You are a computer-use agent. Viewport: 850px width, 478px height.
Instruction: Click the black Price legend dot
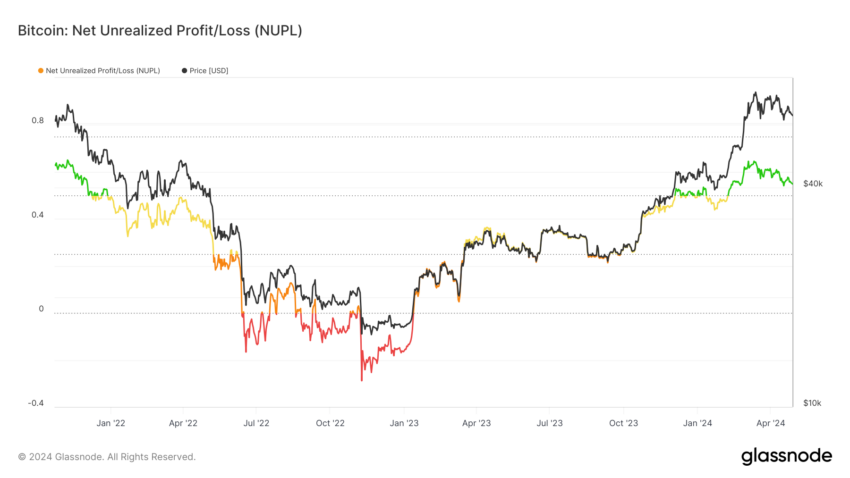[x=184, y=70]
